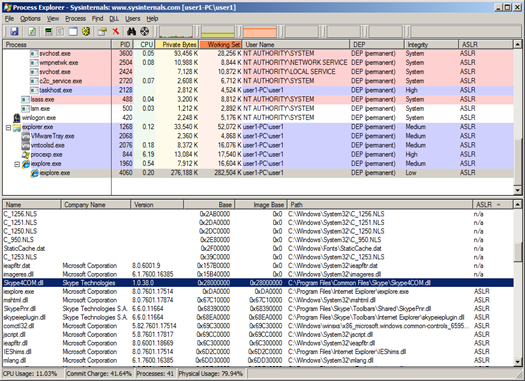Open the Users menu
The image size is (525, 381).
point(133,19)
